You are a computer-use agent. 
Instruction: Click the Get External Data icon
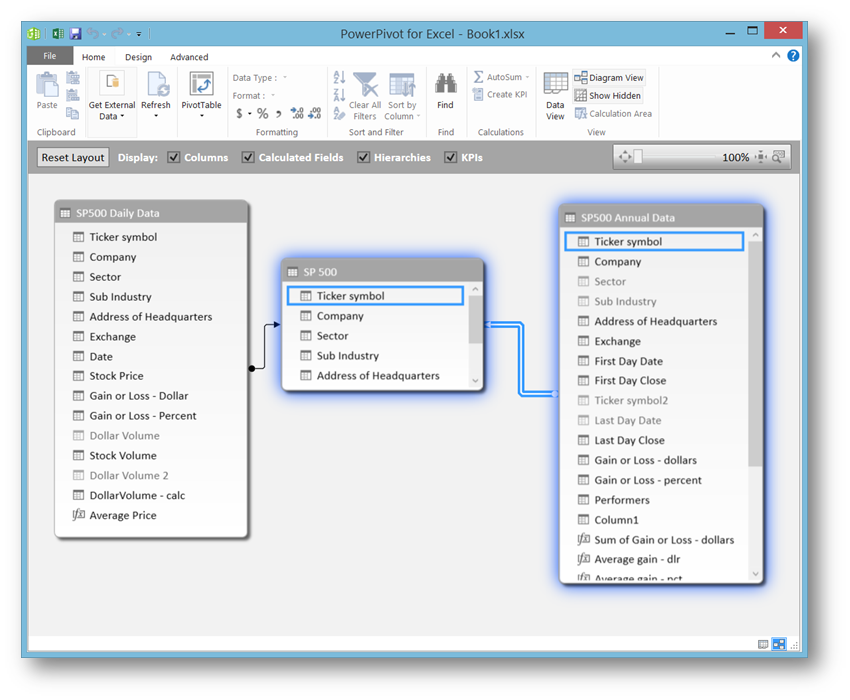112,84
